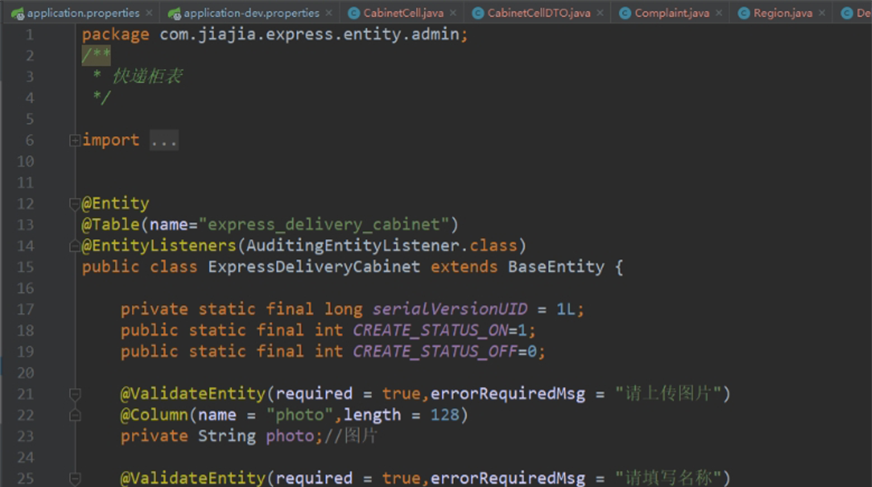Expand the folded import block in gutter
Viewport: 872px width, 487px height.
(x=74, y=141)
